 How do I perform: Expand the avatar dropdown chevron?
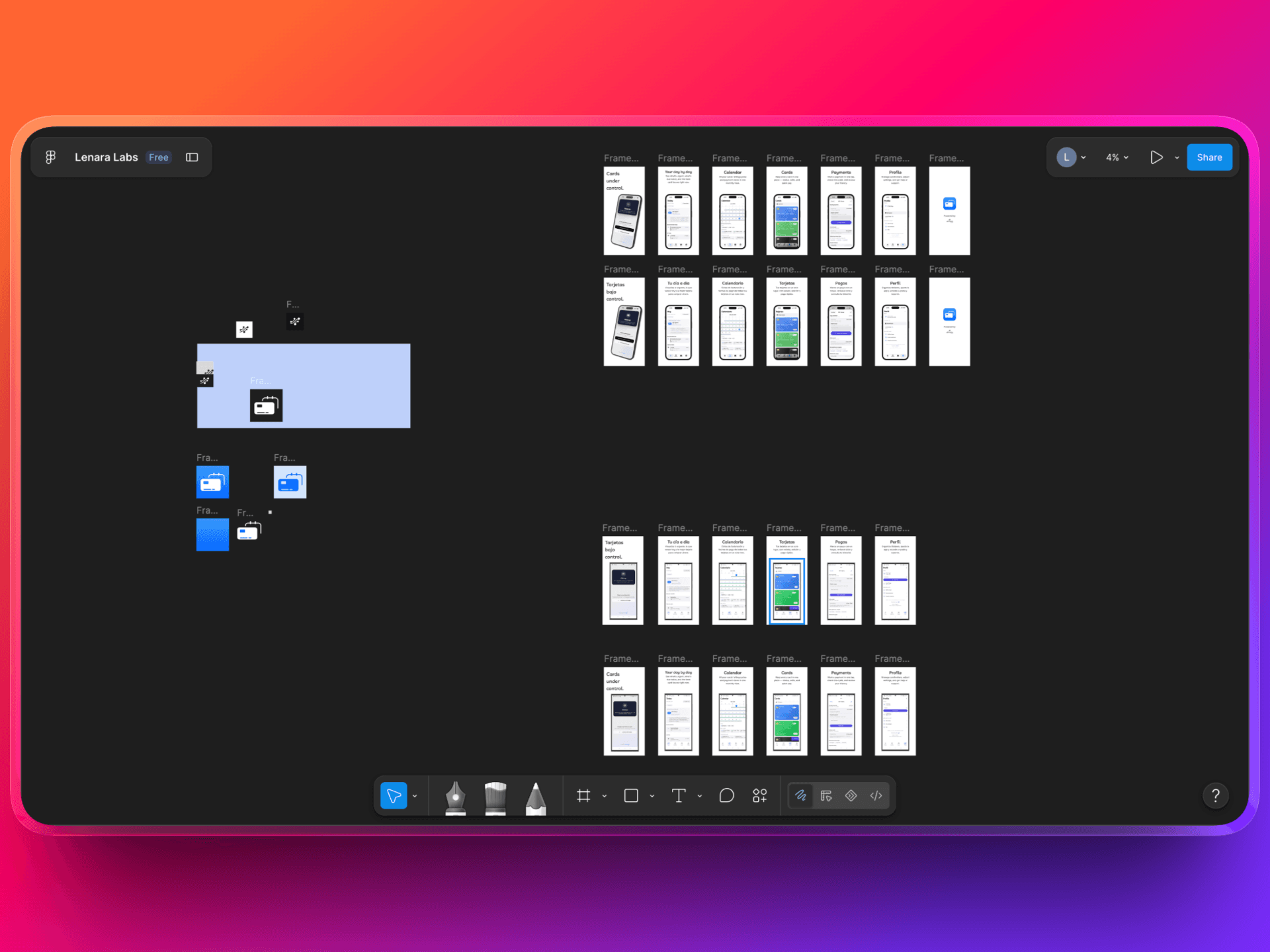1083,158
